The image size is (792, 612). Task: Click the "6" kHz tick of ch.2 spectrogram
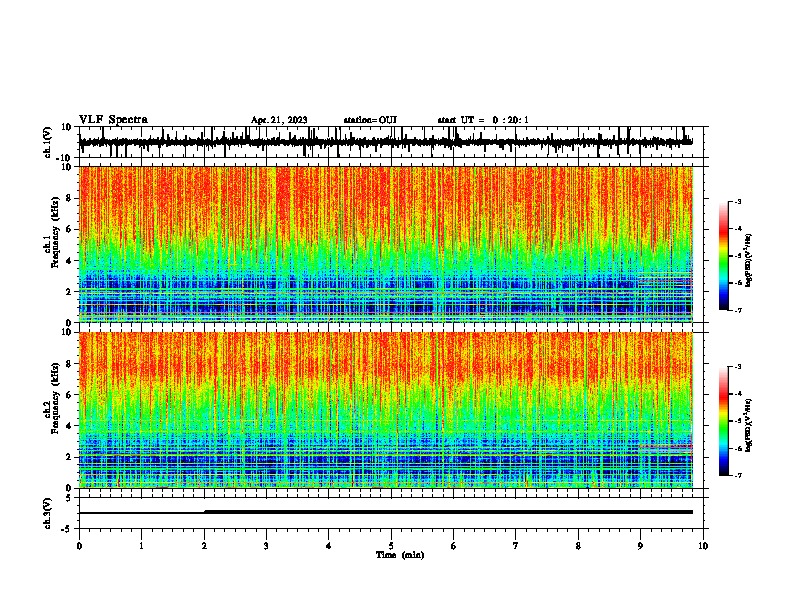(x=69, y=394)
